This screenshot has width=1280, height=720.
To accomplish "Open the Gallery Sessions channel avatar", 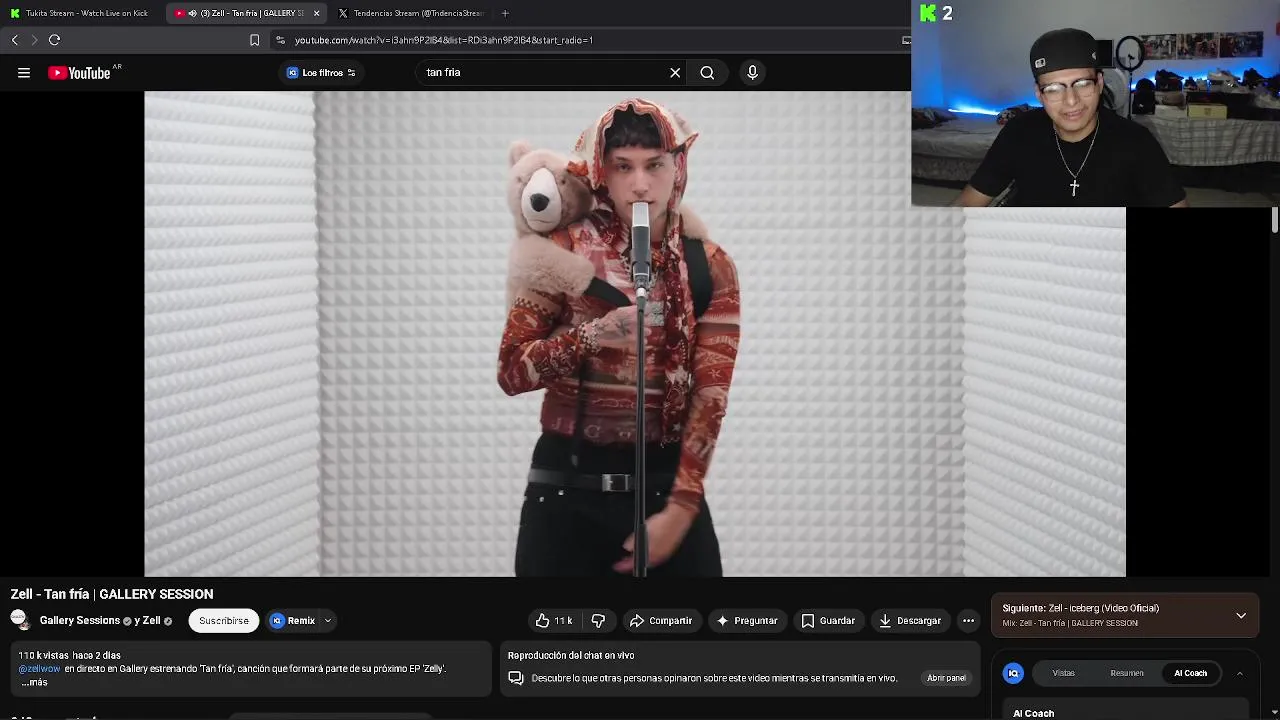I will tap(19, 620).
